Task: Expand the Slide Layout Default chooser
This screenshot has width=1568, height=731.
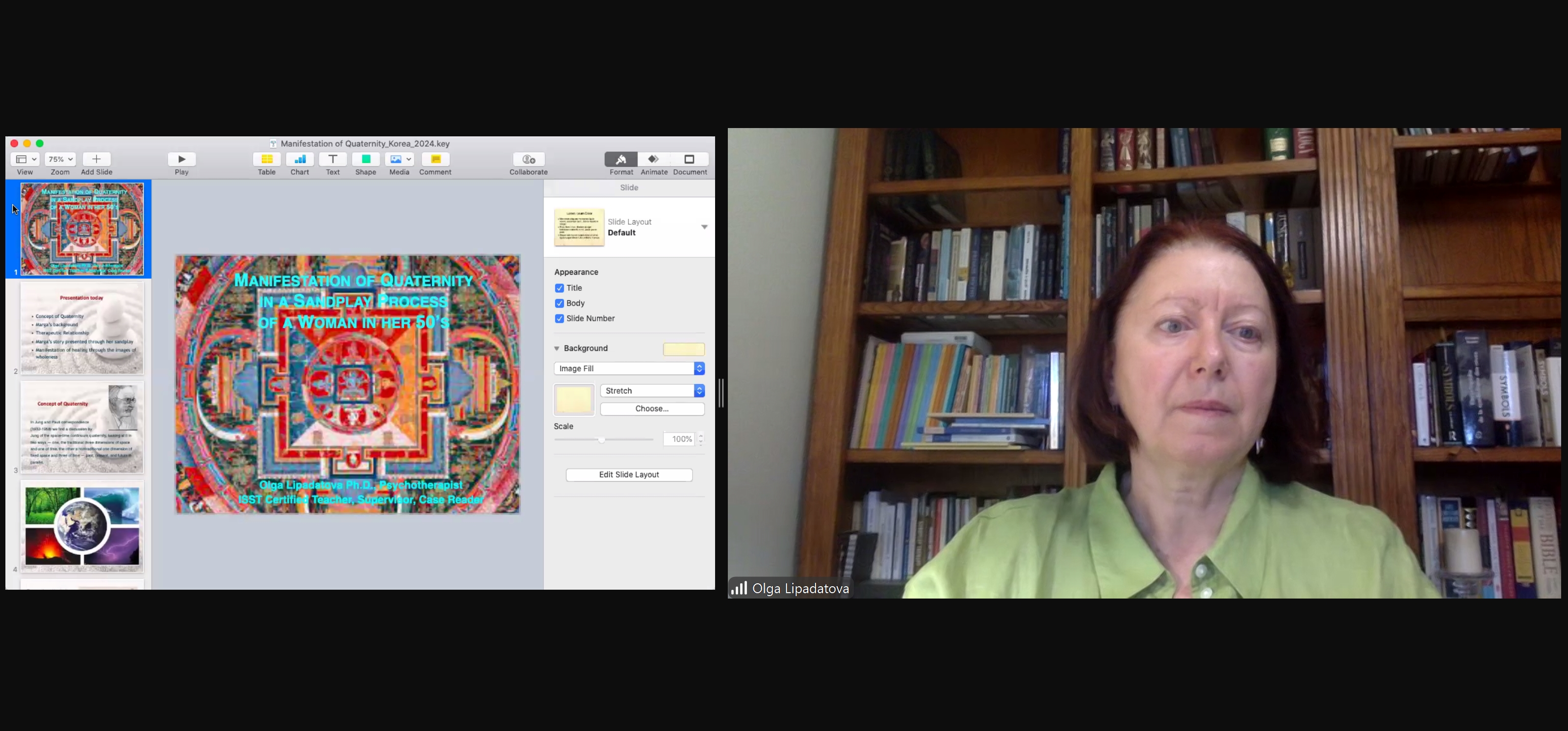Action: 704,227
